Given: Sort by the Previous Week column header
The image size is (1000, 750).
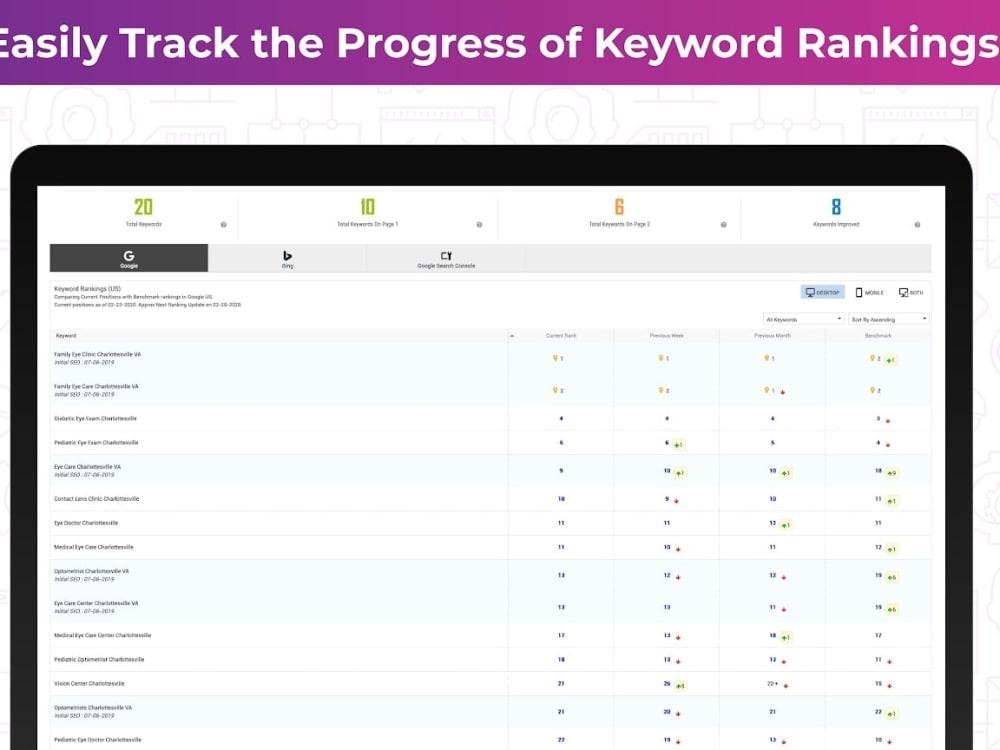Looking at the screenshot, I should pos(666,335).
